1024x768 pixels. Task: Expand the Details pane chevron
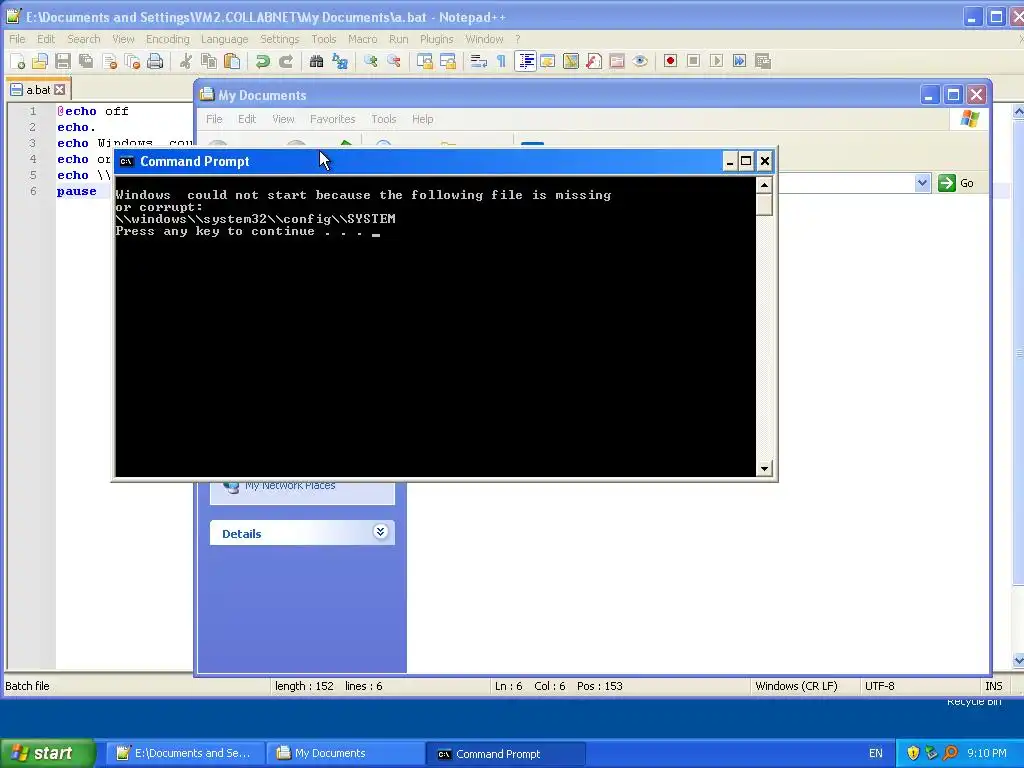click(380, 532)
